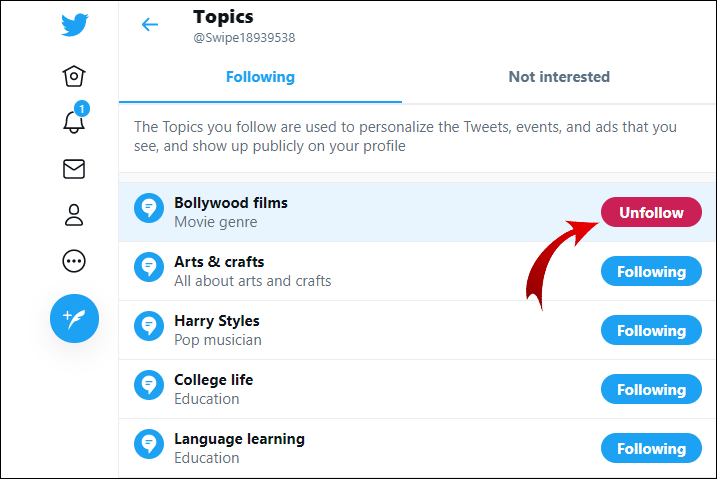The width and height of the screenshot is (717, 479).
Task: Select the Following tab
Action: click(260, 77)
